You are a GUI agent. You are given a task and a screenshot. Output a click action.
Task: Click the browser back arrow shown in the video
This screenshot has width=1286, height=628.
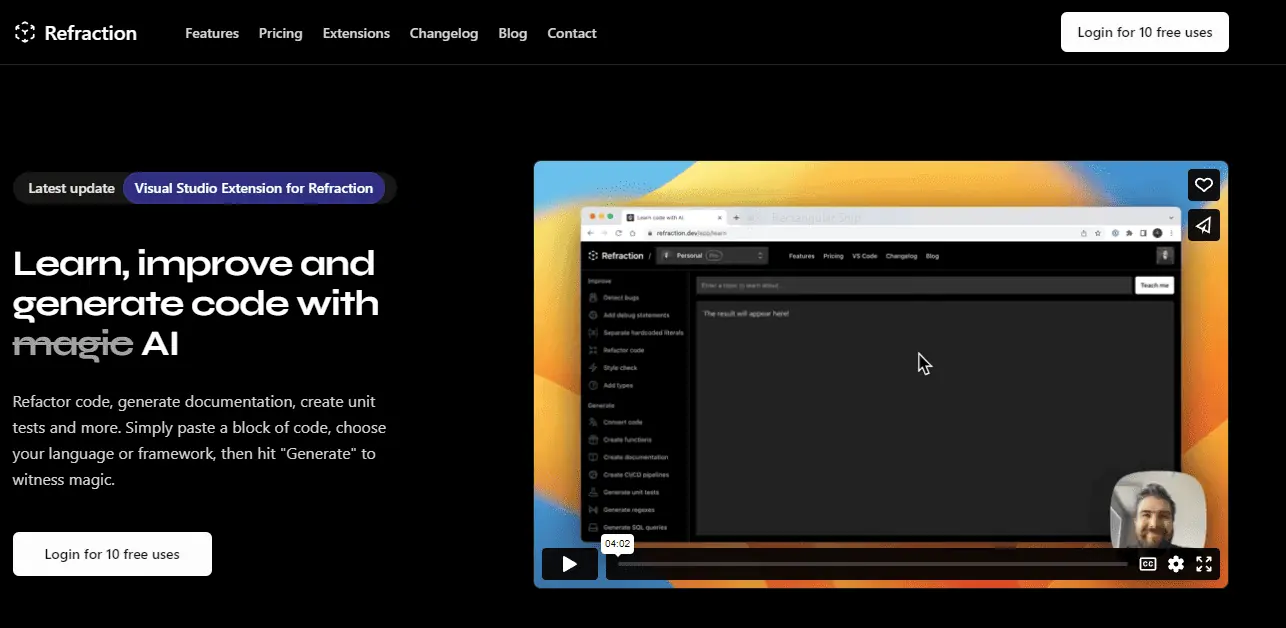(x=591, y=233)
